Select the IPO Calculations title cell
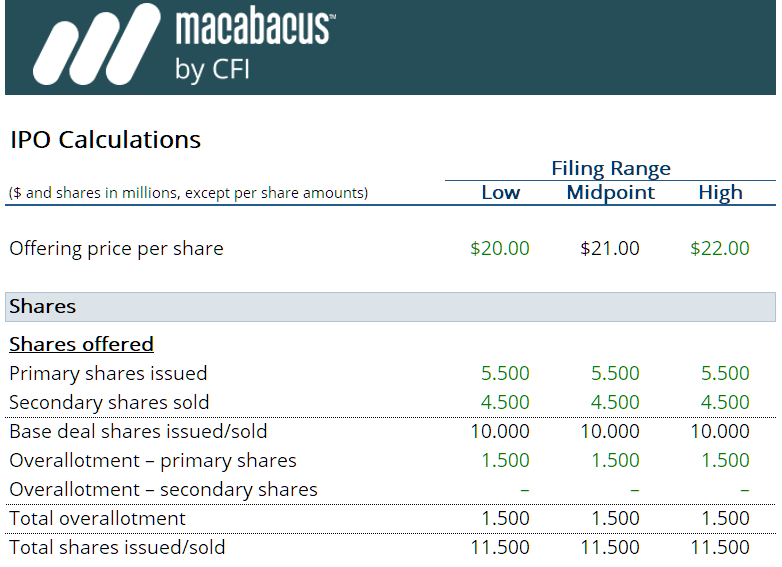 [105, 140]
